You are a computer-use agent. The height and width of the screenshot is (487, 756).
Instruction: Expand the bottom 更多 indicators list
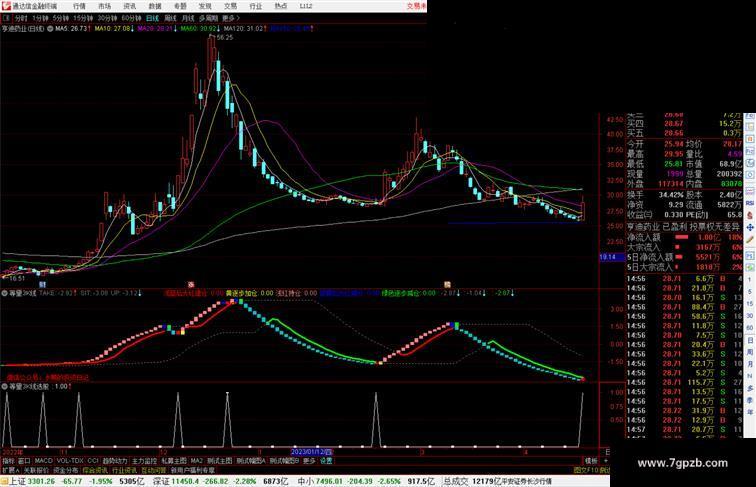[309, 461]
